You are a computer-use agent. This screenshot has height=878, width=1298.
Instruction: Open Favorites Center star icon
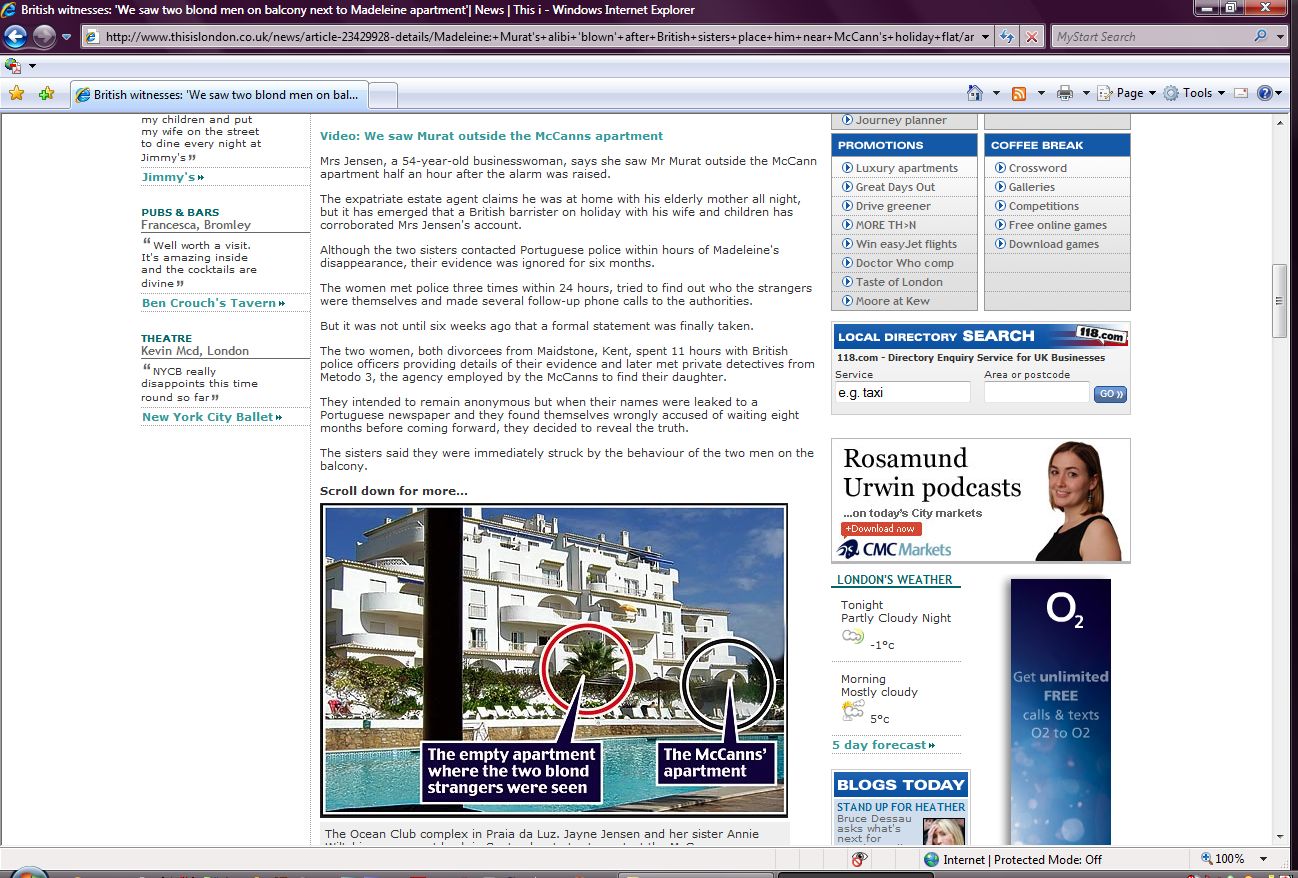tap(16, 94)
